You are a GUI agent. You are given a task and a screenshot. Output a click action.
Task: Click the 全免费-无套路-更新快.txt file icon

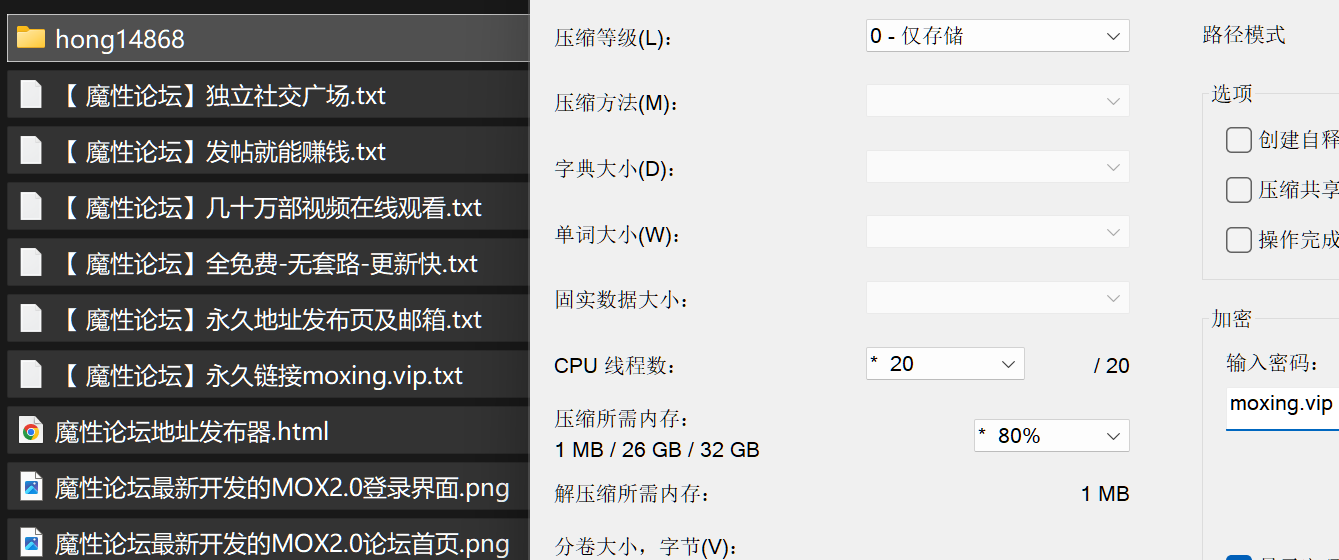tap(31, 263)
